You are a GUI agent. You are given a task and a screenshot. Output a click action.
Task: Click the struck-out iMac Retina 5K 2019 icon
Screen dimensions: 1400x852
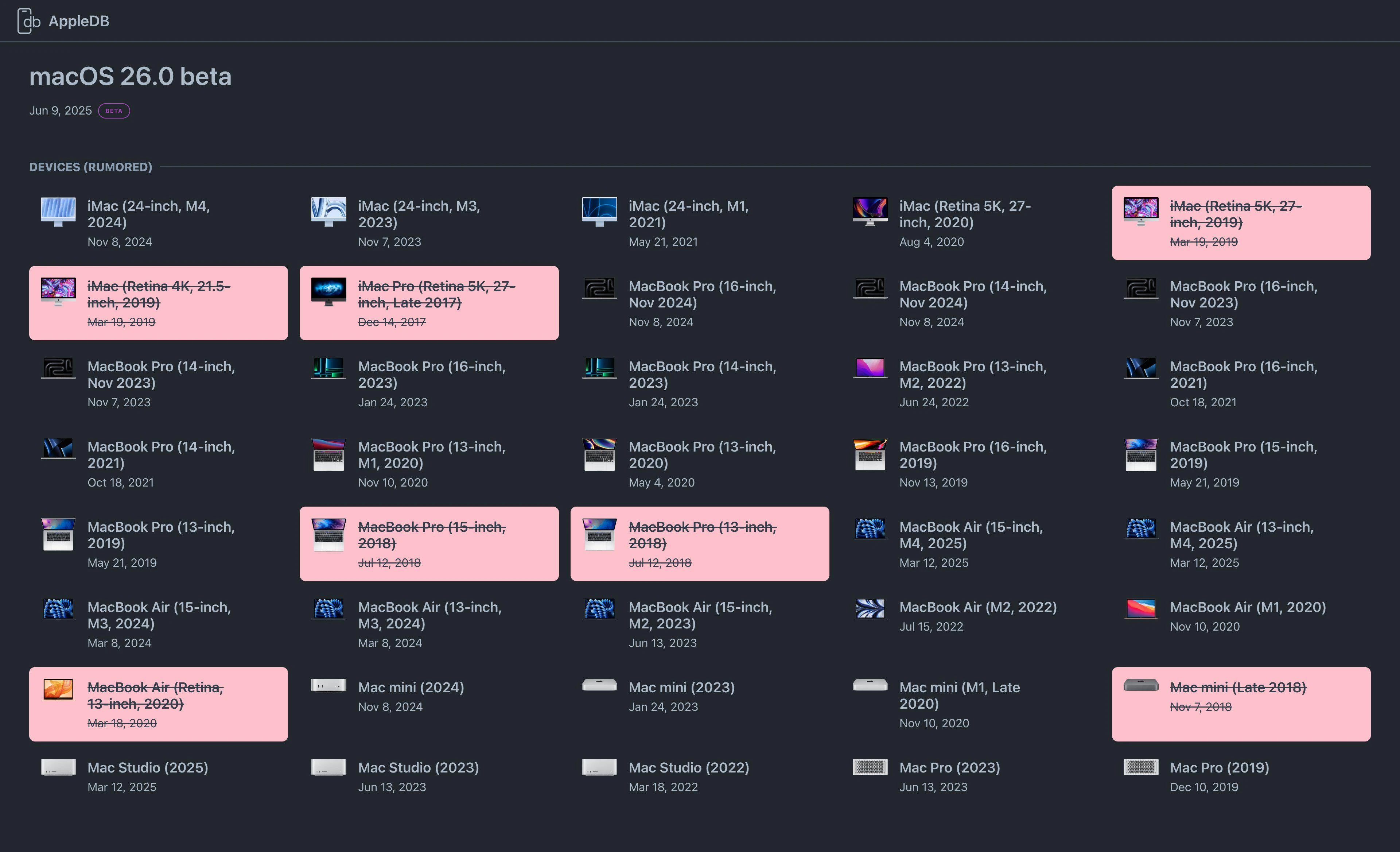(x=1140, y=212)
